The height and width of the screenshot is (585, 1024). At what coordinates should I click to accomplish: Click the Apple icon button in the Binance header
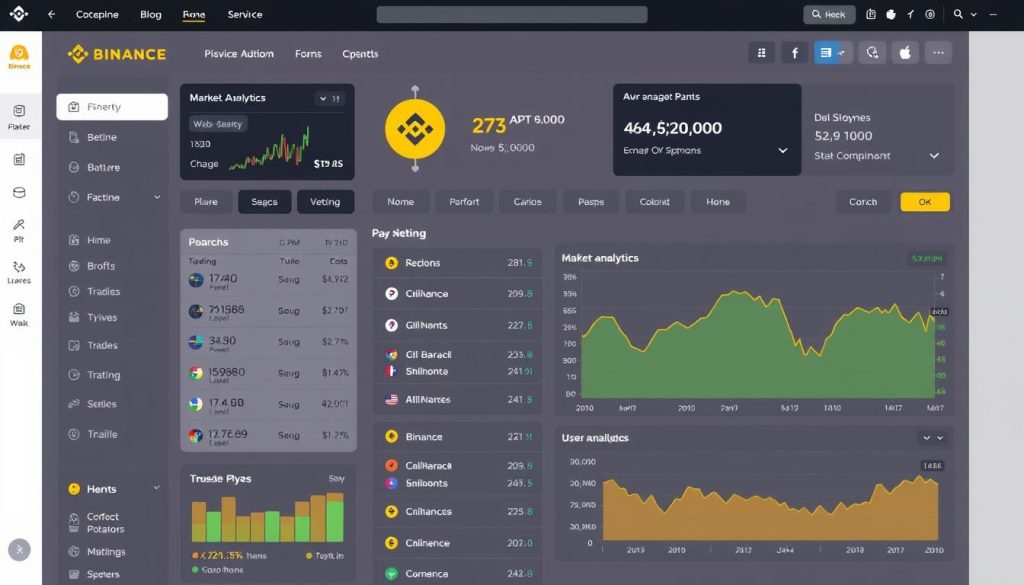tap(905, 53)
